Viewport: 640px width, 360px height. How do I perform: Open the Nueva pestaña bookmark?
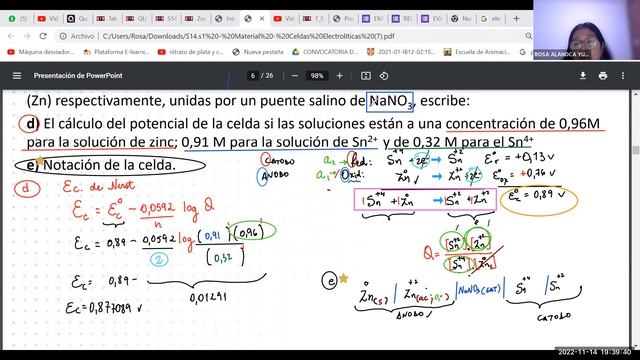(258, 52)
